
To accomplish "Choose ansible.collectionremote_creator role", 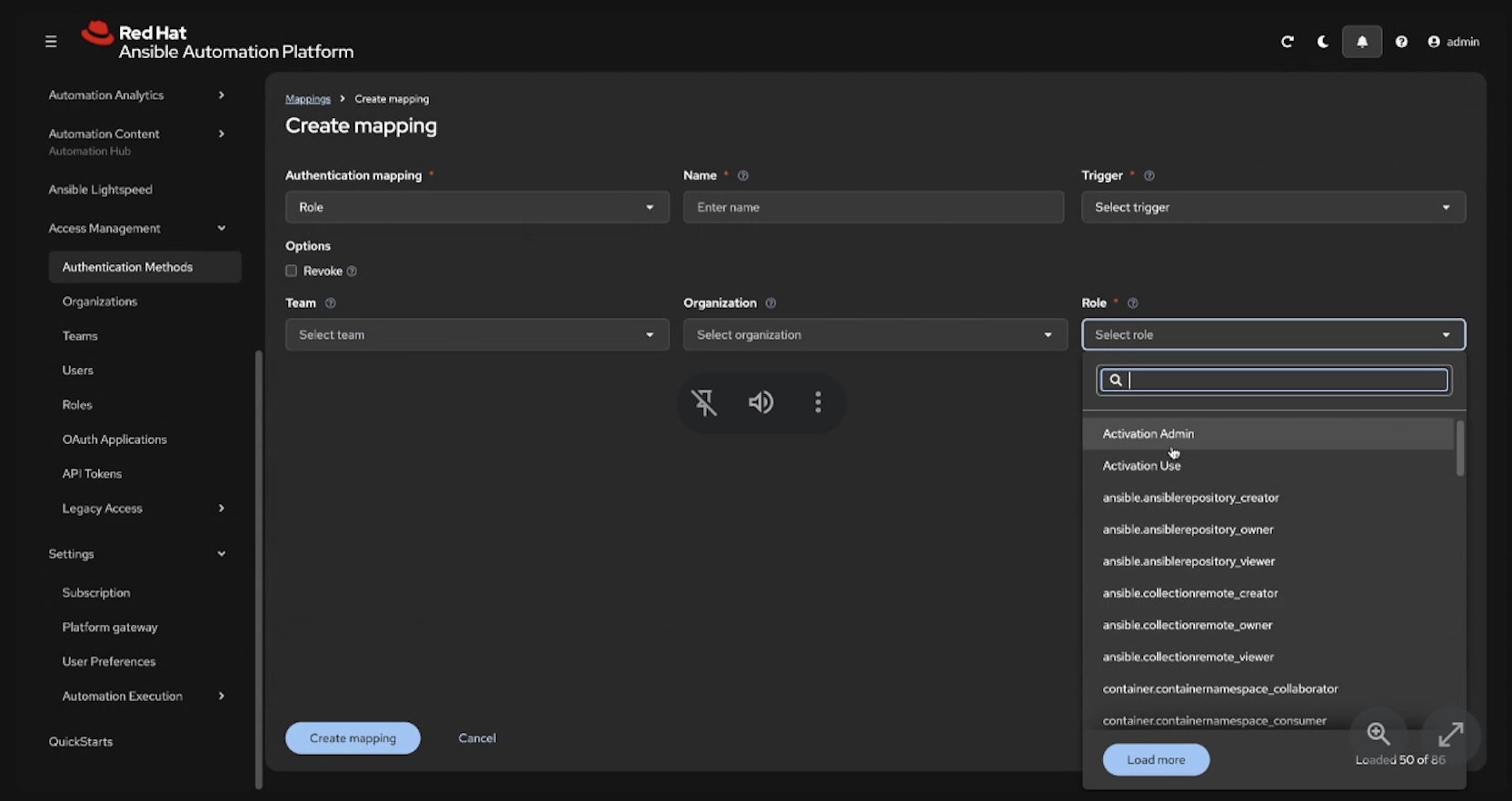I will point(1268,593).
